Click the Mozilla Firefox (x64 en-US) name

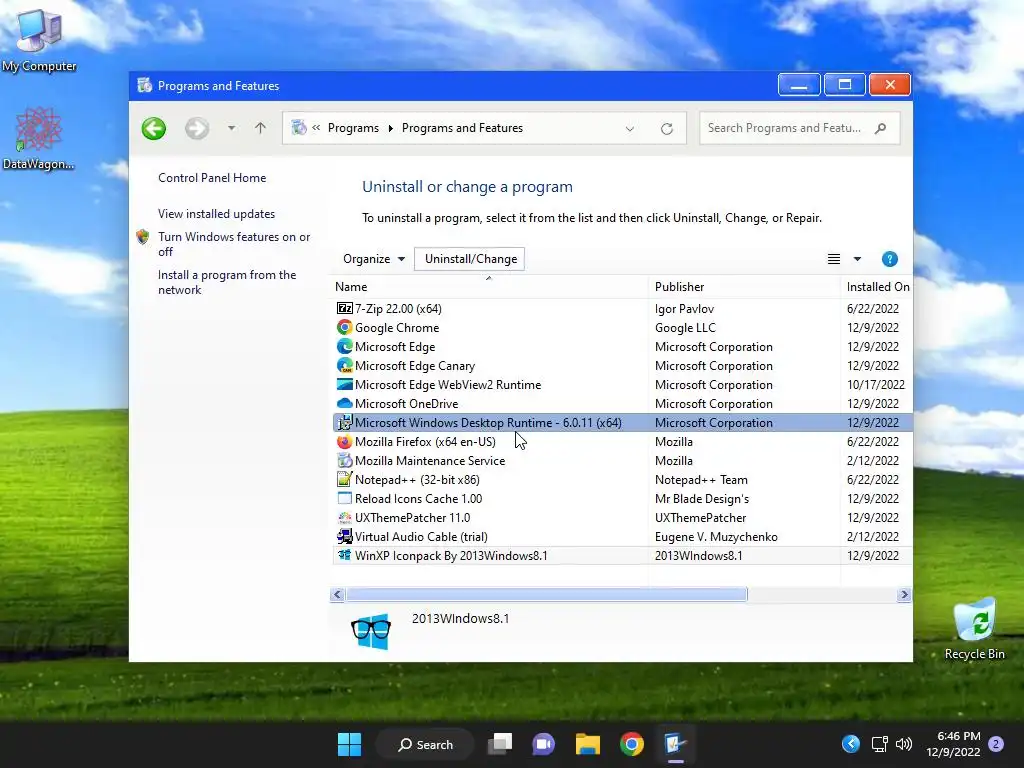coord(425,441)
